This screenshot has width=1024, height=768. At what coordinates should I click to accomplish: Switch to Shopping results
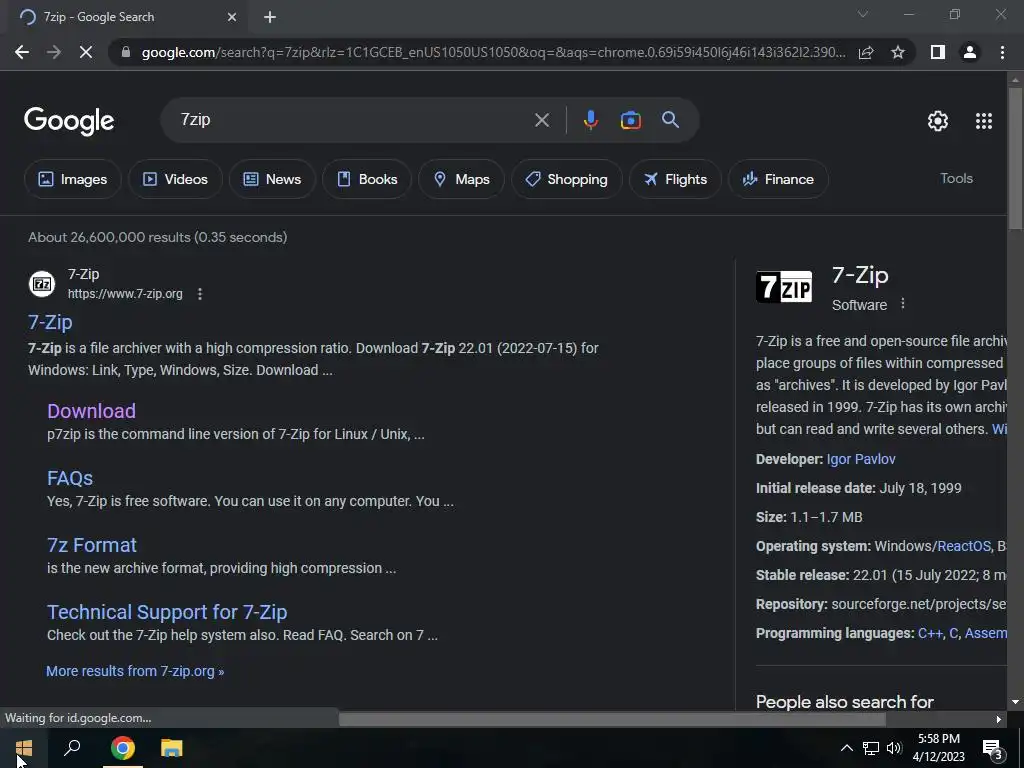(x=566, y=179)
